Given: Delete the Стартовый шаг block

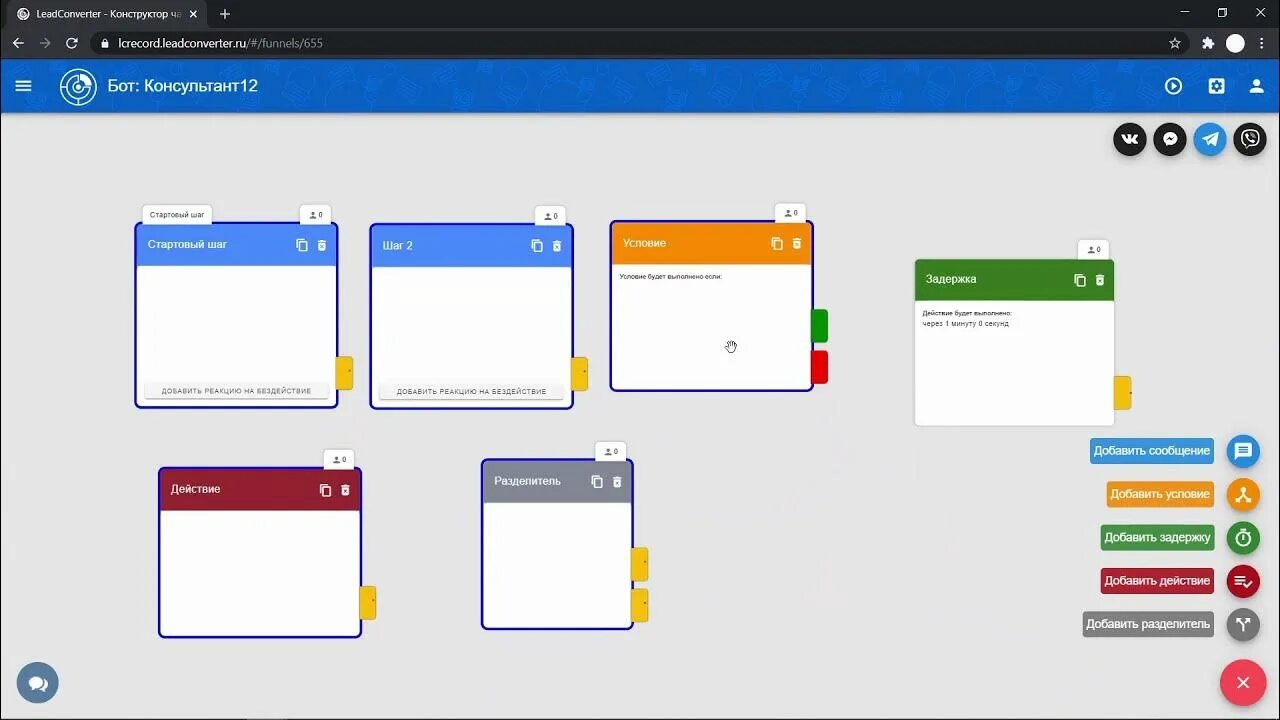Looking at the screenshot, I should (322, 245).
